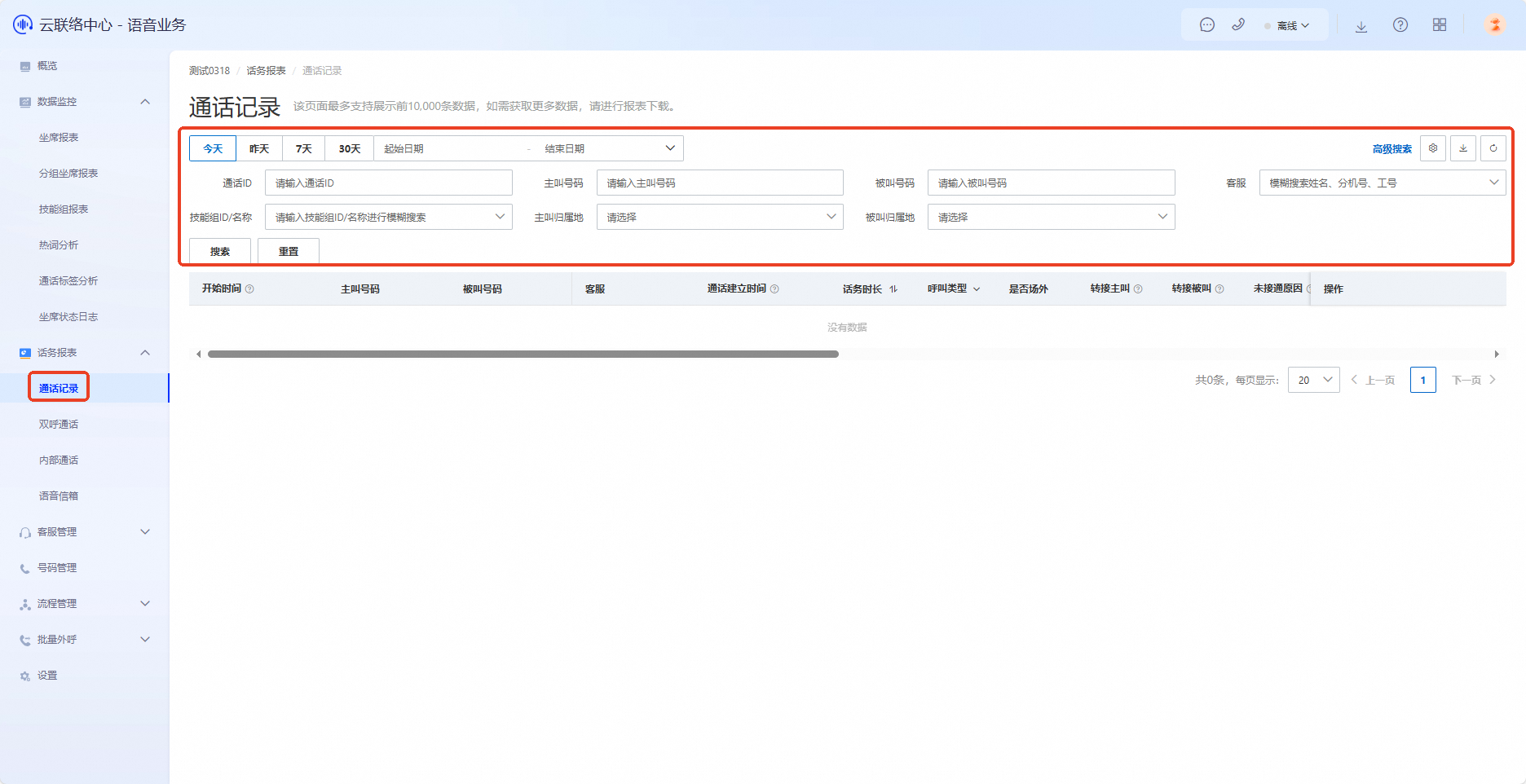Click the 重置 button
The image size is (1526, 784).
coord(289,251)
